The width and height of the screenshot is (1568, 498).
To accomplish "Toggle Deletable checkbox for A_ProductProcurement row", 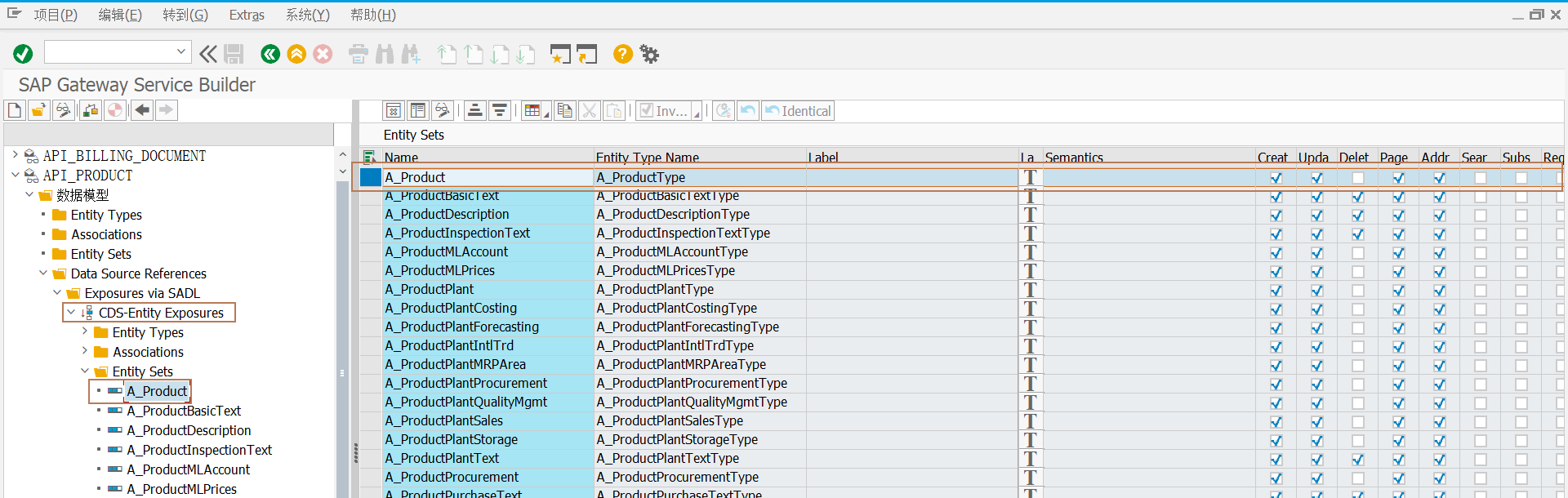I will [x=1358, y=478].
